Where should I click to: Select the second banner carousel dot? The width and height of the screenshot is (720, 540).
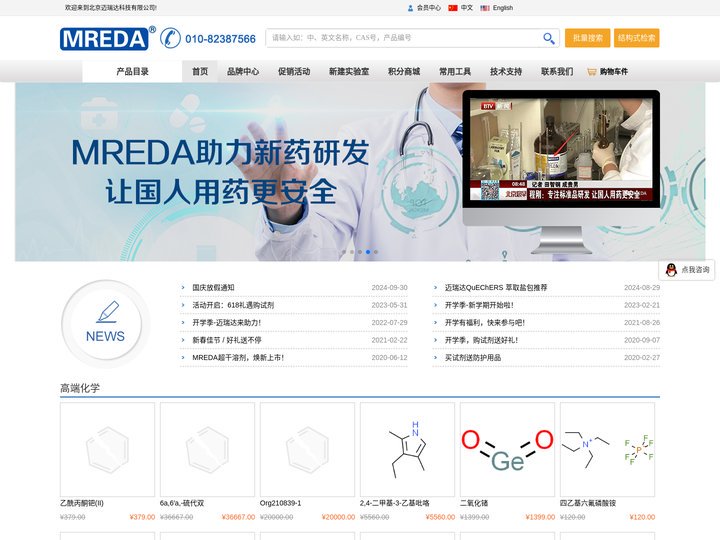click(352, 252)
